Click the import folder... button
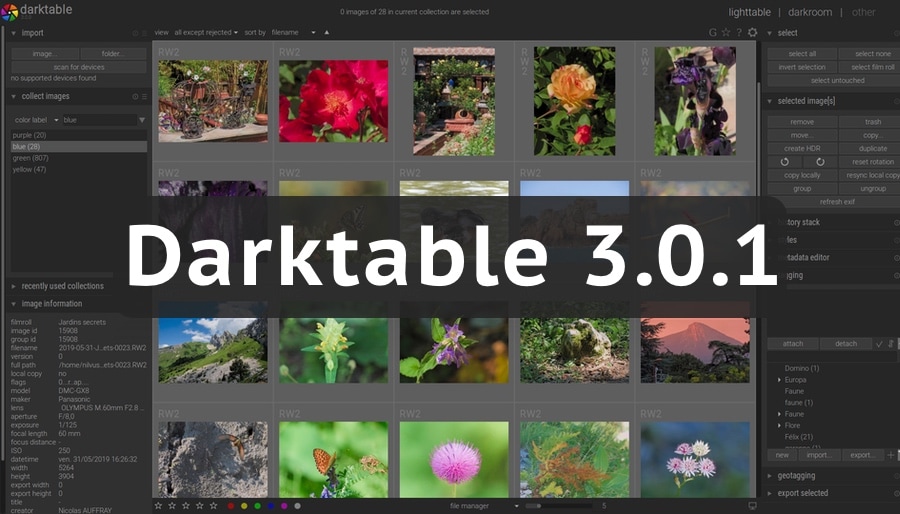Viewport: 900px width, 514px height. [113, 54]
